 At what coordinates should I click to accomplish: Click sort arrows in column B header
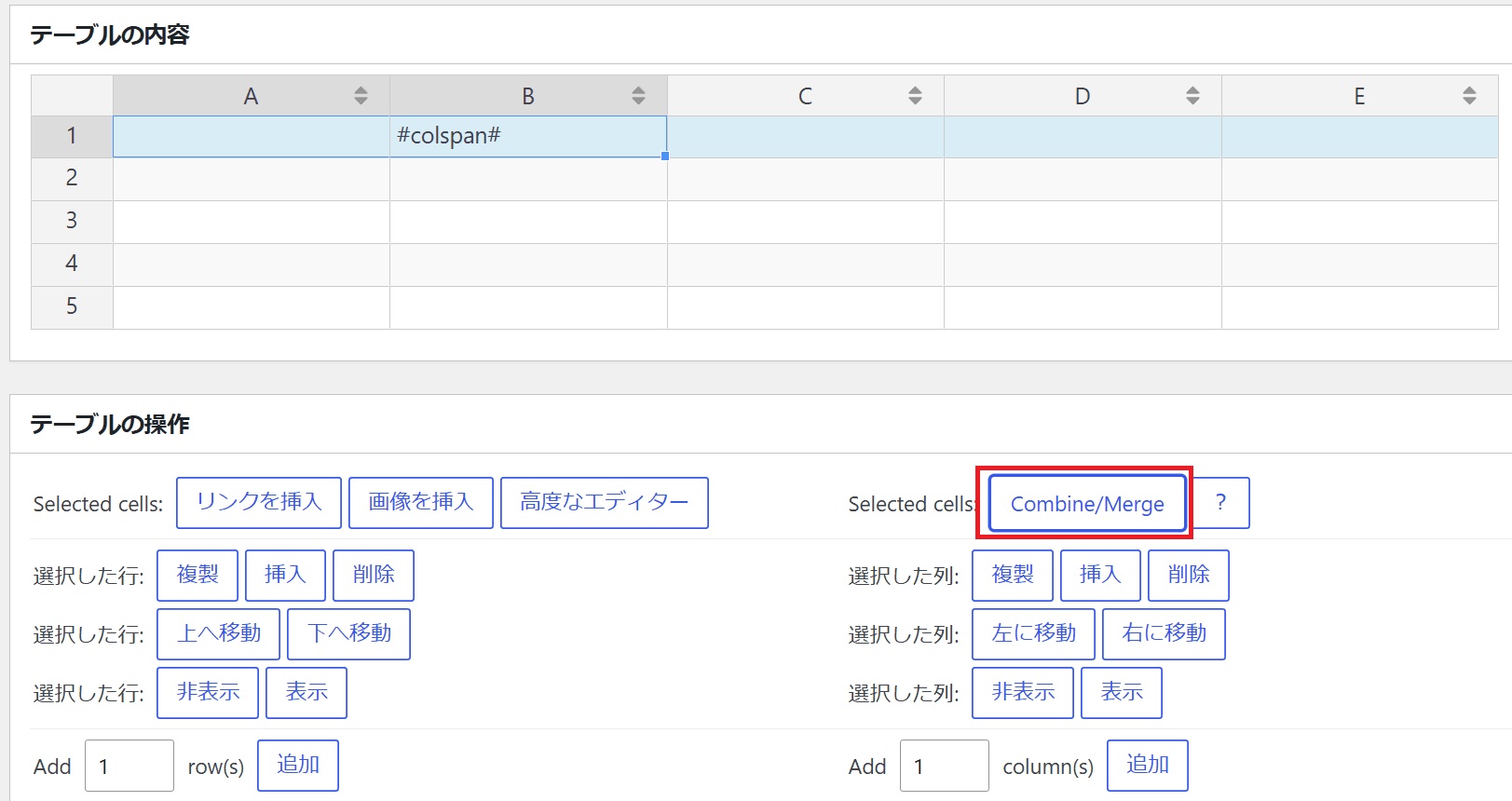(x=638, y=96)
